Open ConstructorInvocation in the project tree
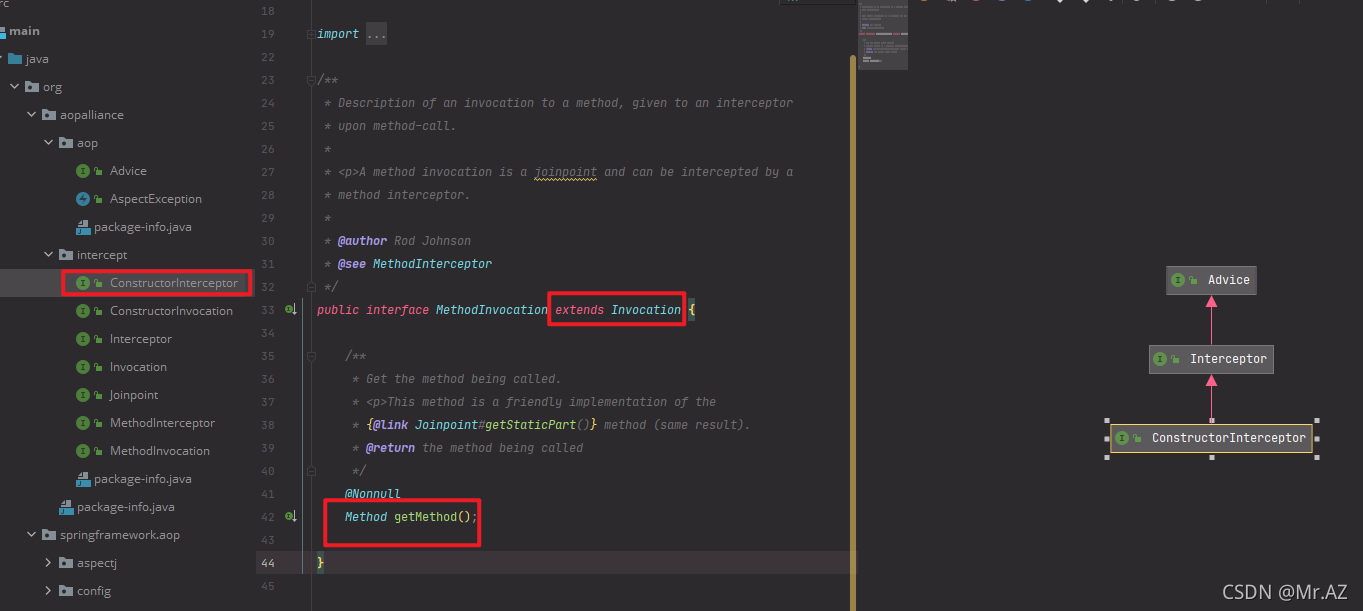 coord(171,311)
